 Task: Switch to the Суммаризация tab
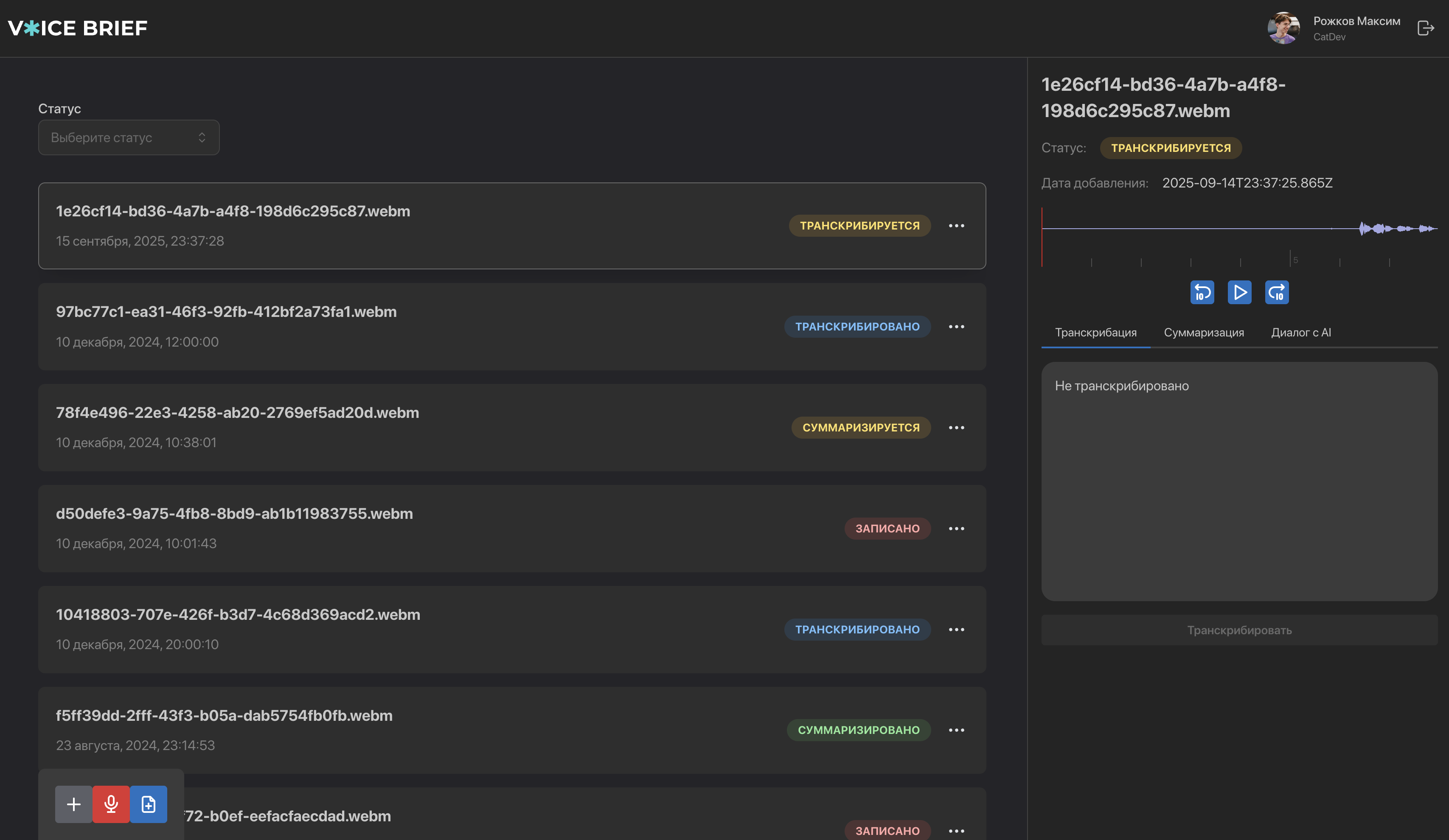point(1204,333)
